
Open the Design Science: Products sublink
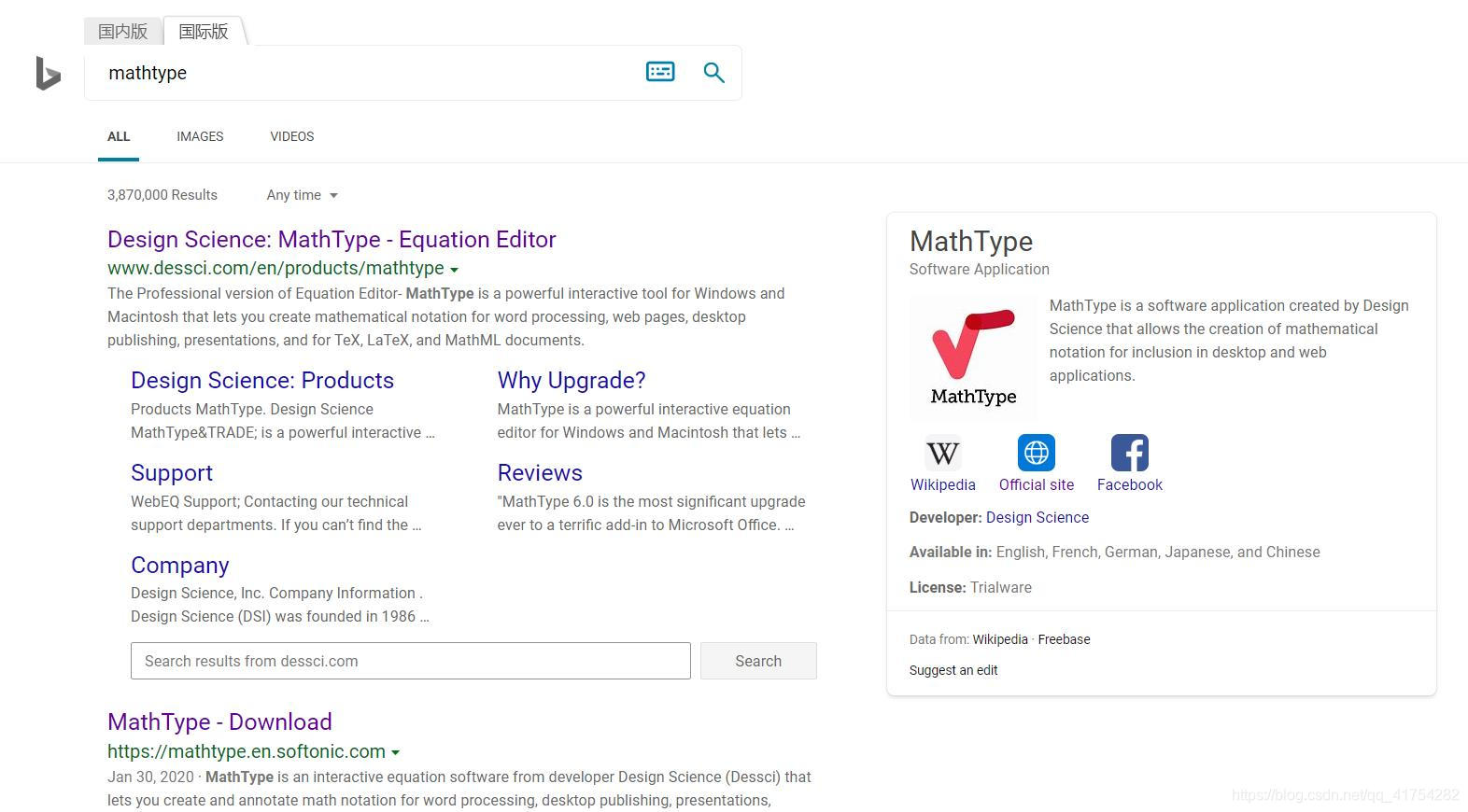tap(262, 381)
